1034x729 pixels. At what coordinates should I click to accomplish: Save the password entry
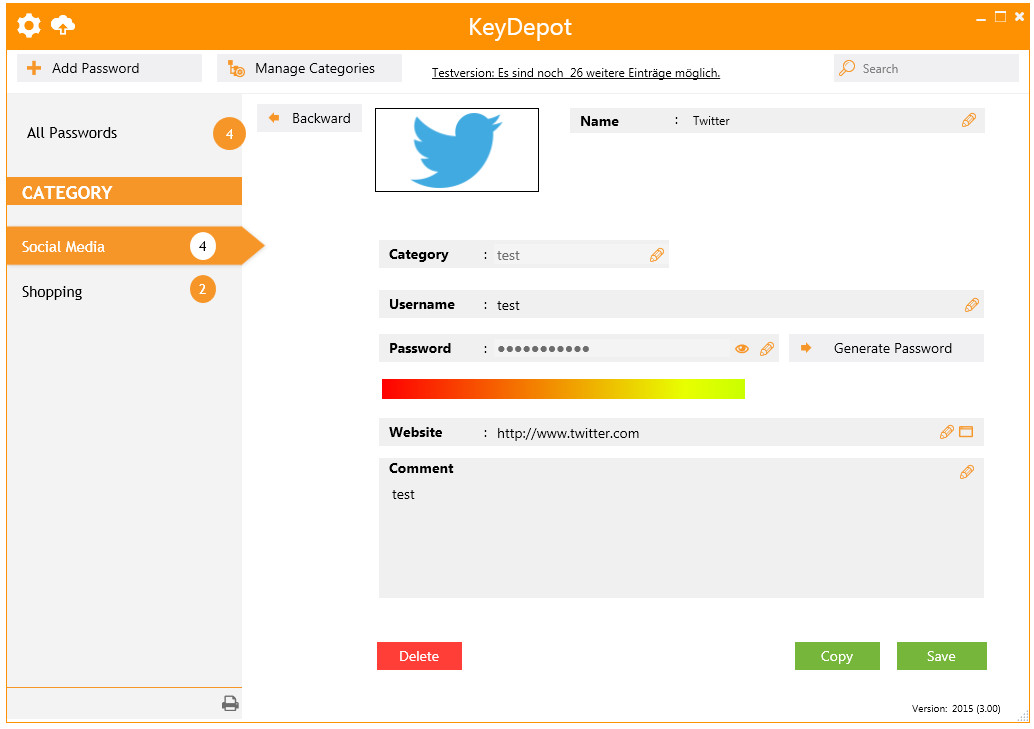pyautogui.click(x=942, y=656)
